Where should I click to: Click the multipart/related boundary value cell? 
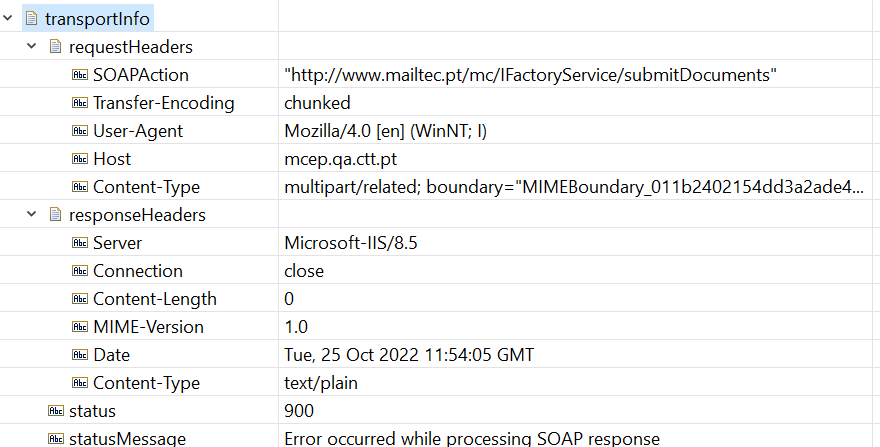pyautogui.click(x=574, y=186)
